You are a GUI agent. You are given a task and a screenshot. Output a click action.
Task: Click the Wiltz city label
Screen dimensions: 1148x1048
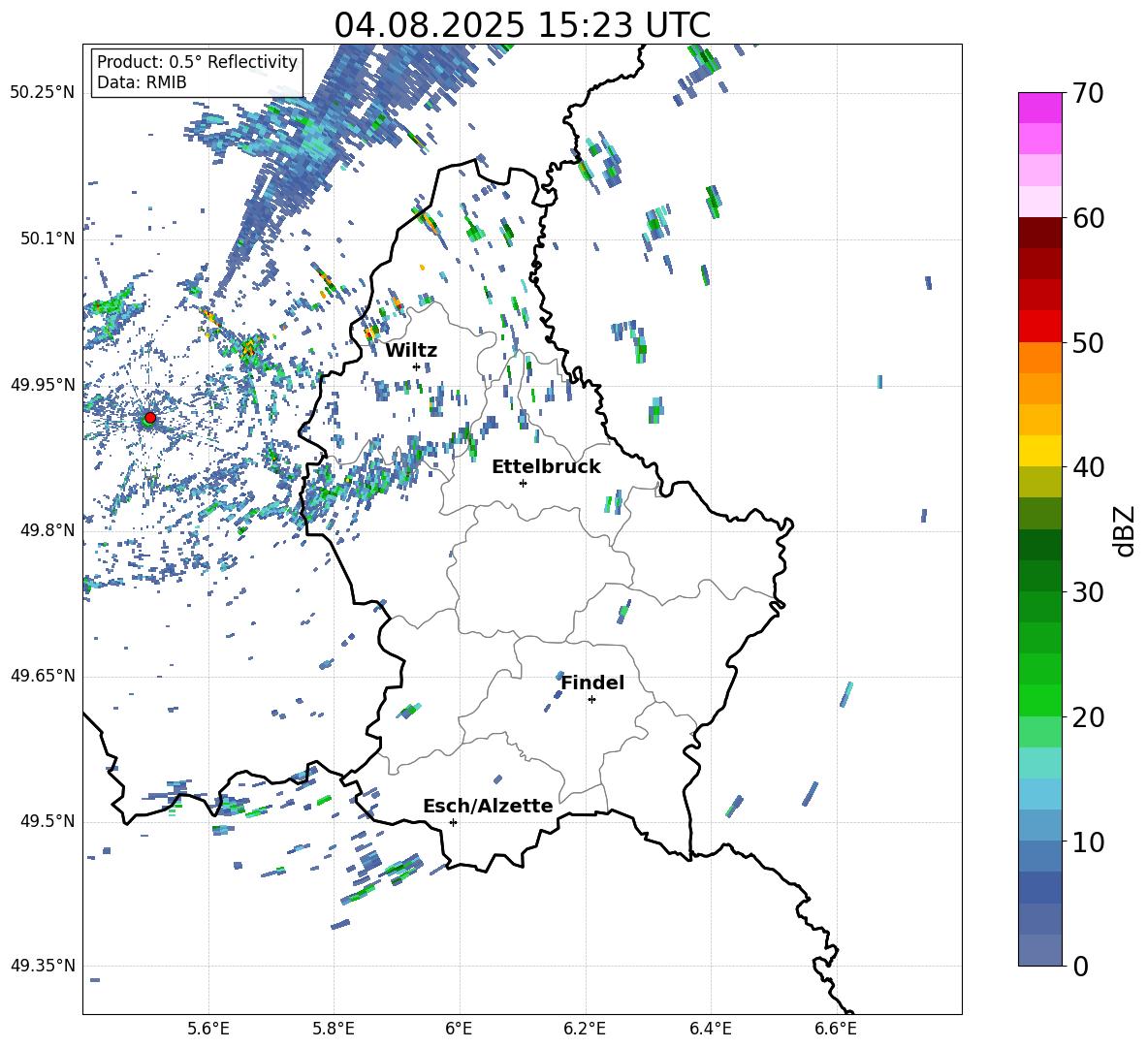click(x=411, y=351)
